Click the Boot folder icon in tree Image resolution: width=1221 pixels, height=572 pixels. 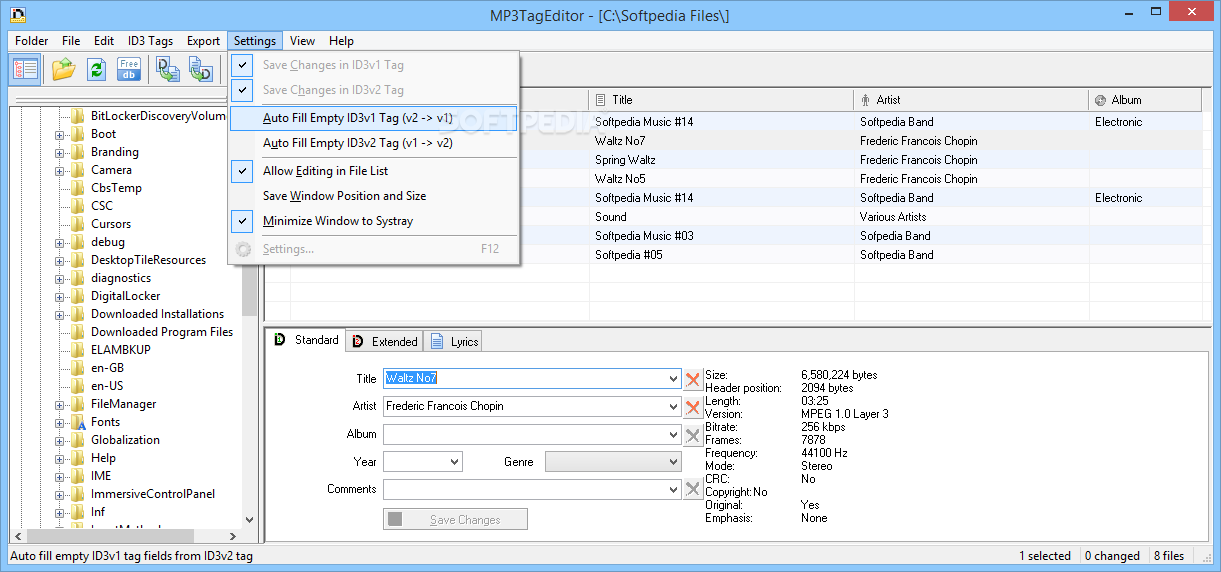pos(77,134)
